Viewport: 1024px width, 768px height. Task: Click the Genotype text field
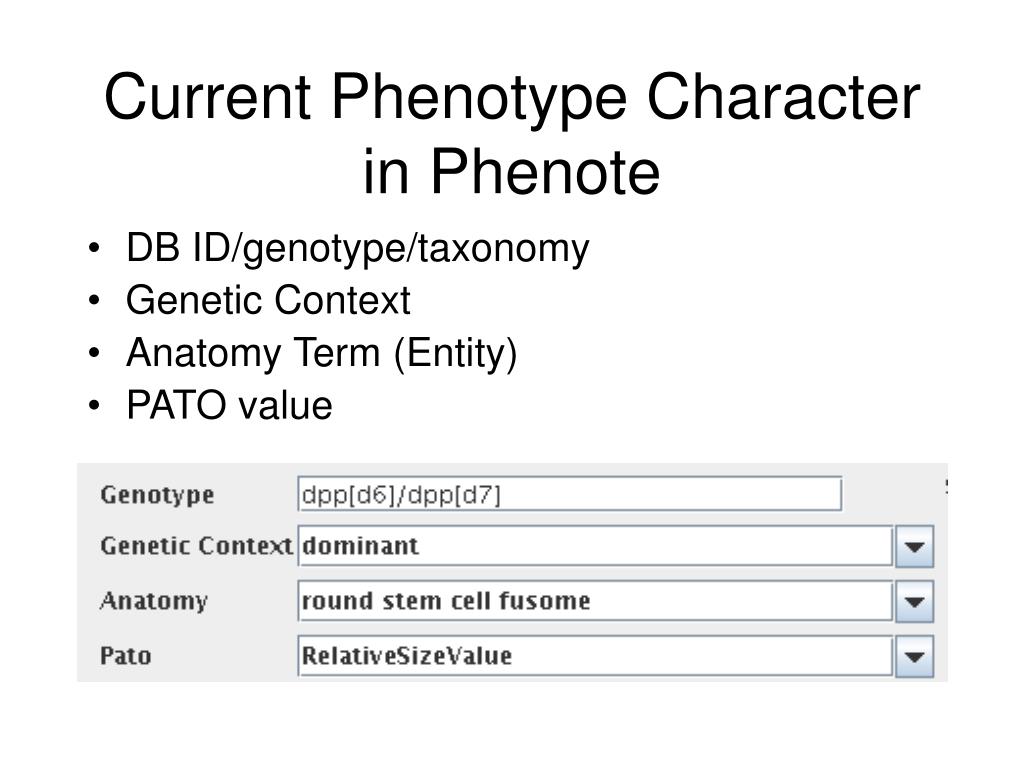tap(569, 494)
